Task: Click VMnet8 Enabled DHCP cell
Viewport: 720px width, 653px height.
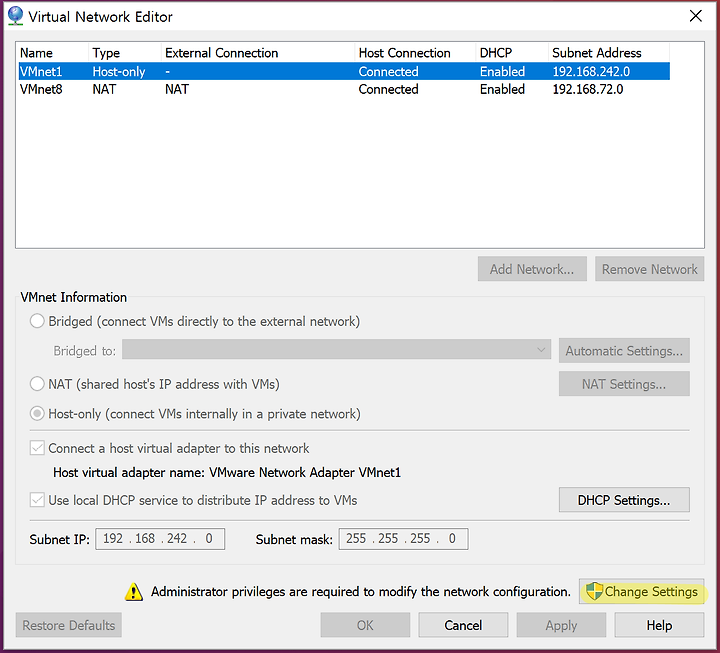Action: pos(502,89)
